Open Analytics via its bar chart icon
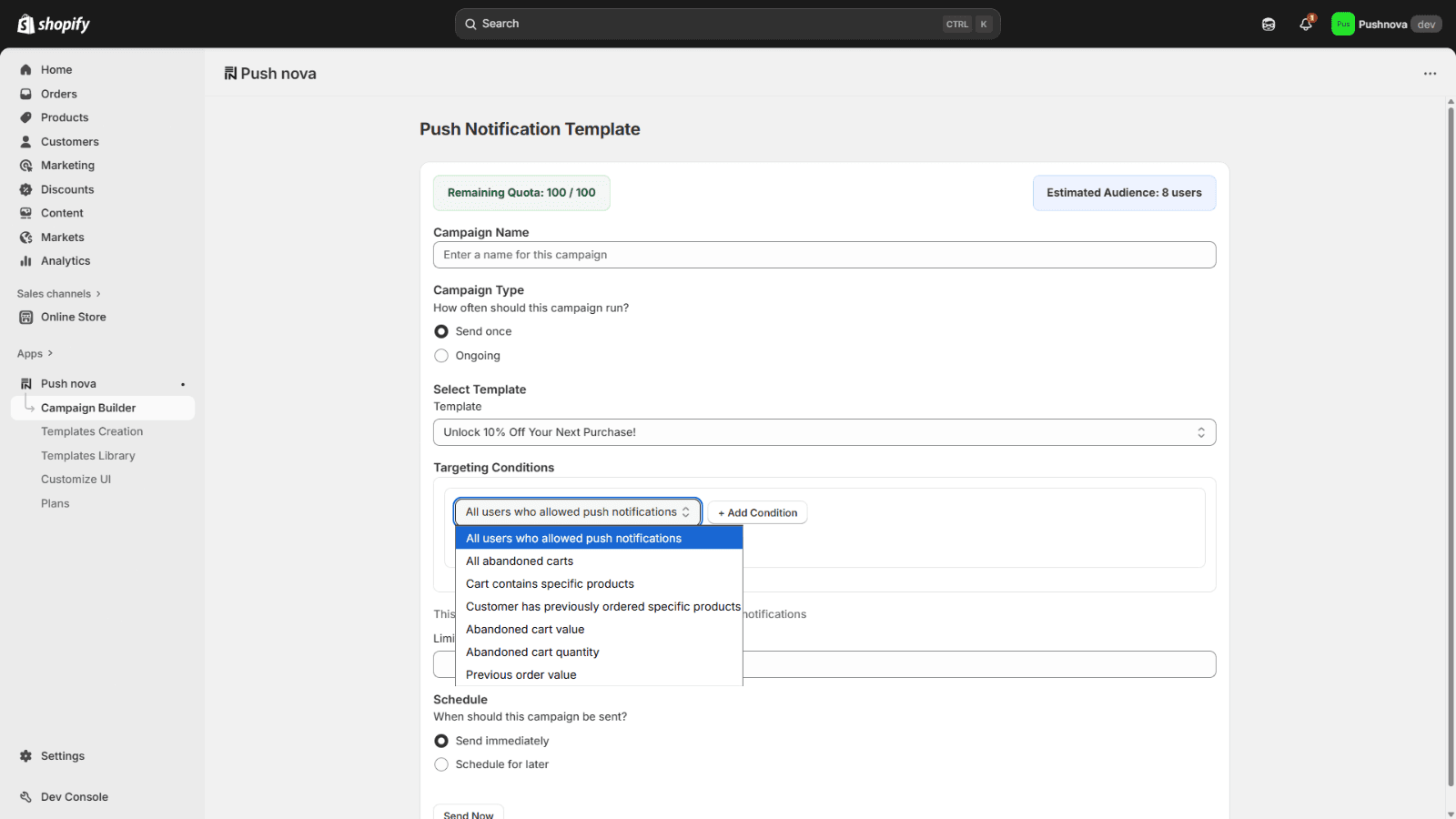The height and width of the screenshot is (819, 1456). point(25,261)
